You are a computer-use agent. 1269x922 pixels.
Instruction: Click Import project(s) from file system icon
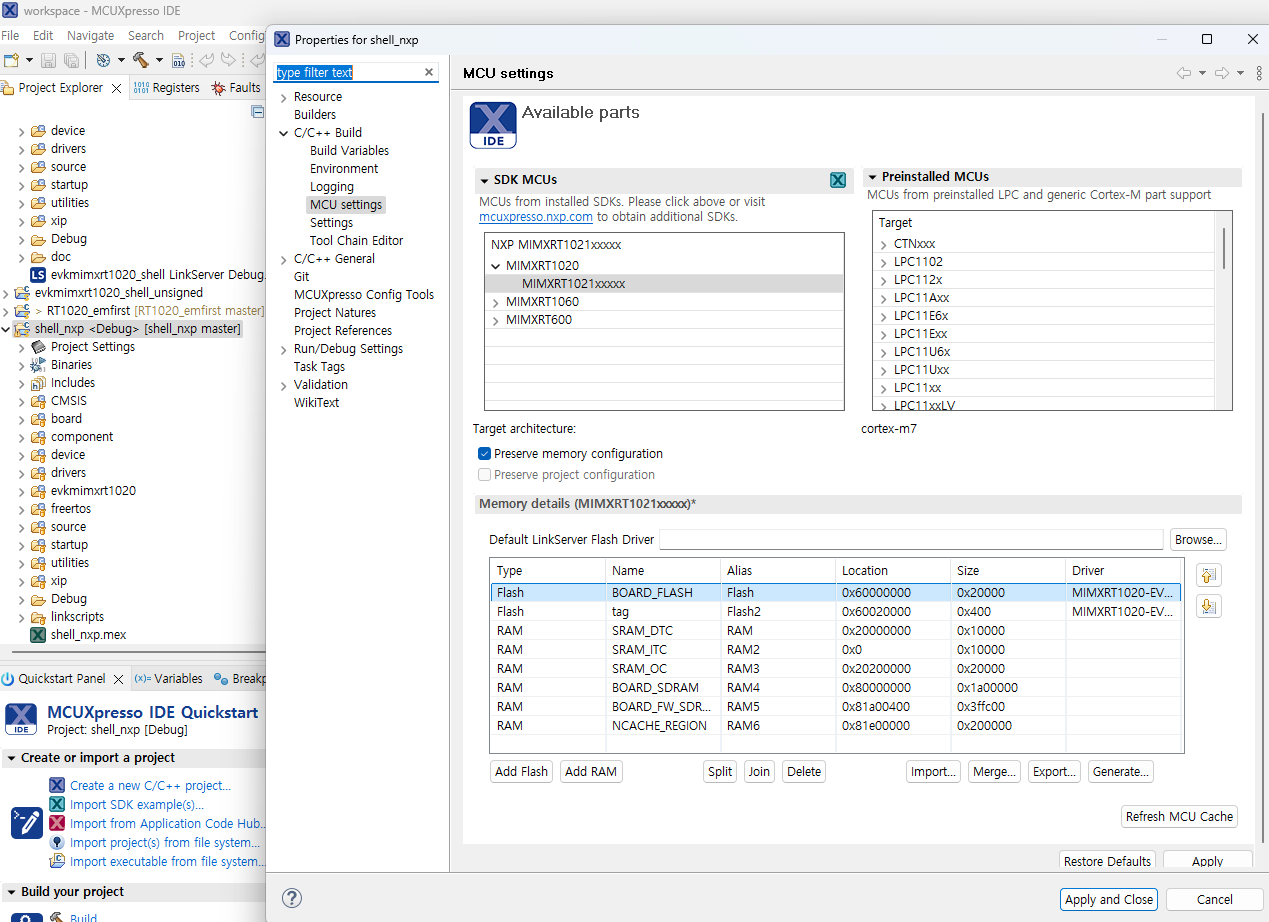57,842
